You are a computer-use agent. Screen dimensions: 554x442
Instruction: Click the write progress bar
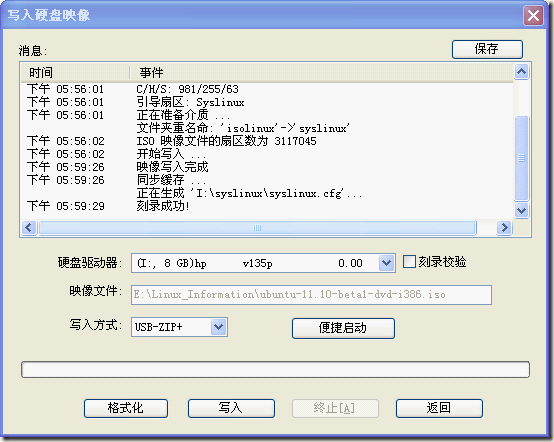[275, 370]
